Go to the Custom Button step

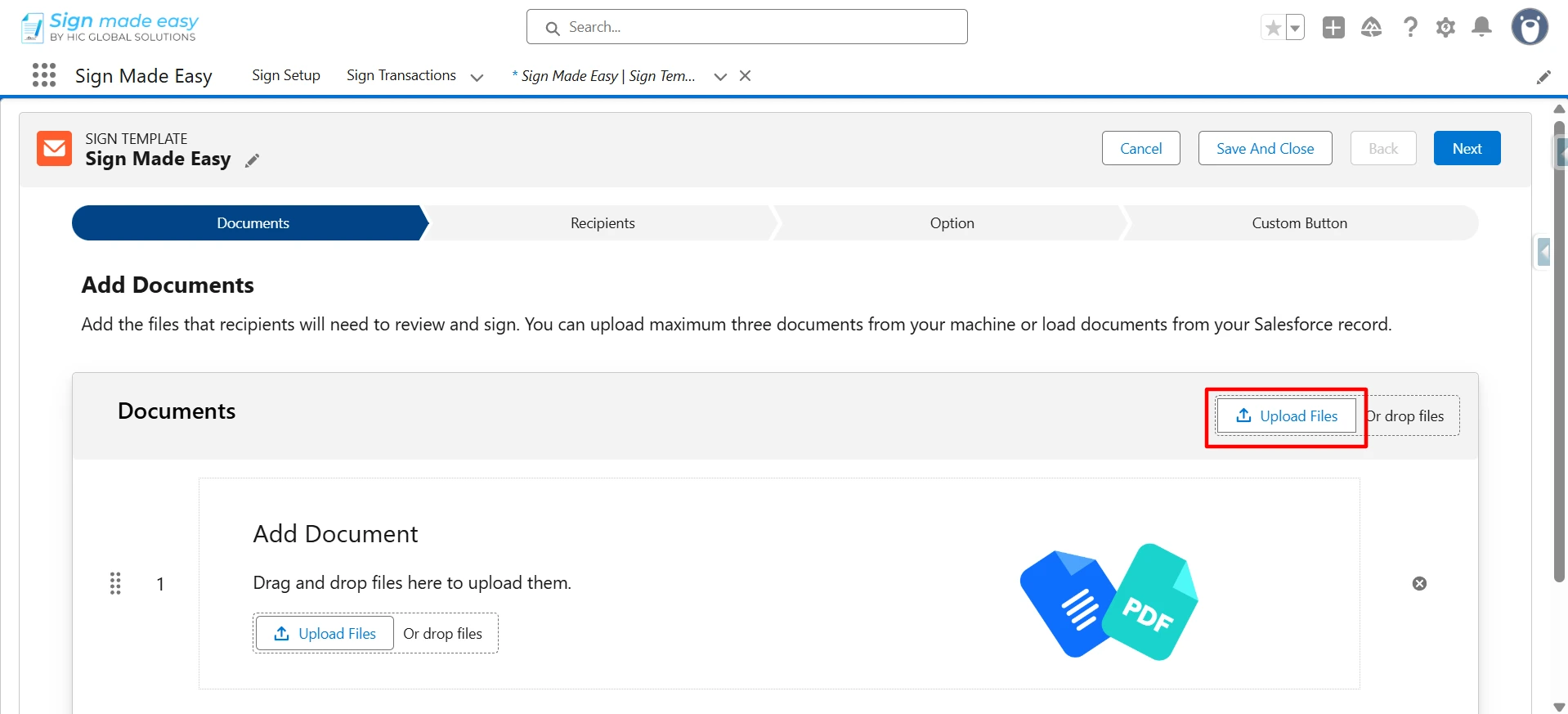tap(1300, 223)
